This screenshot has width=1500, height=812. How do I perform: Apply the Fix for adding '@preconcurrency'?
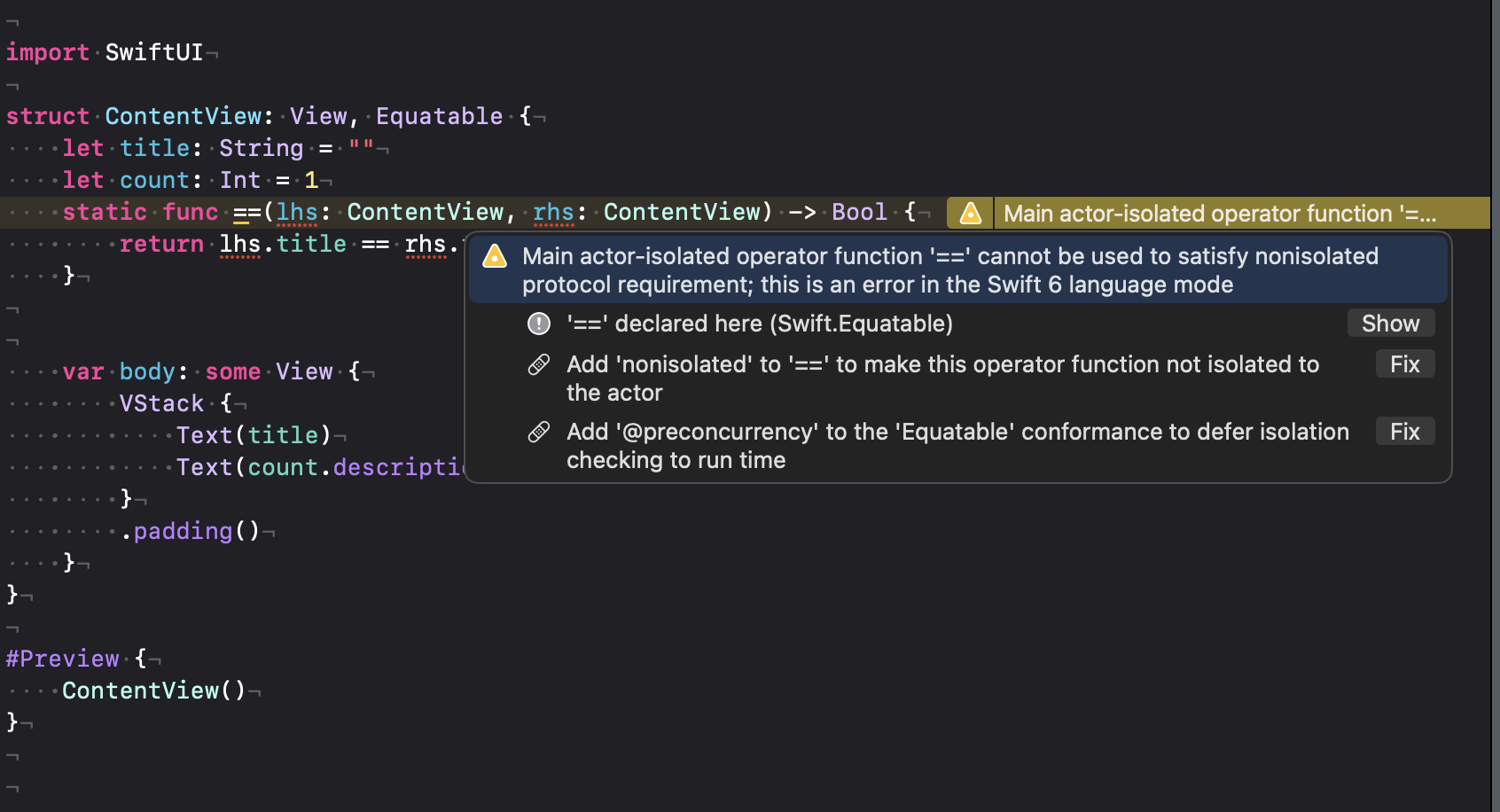pyautogui.click(x=1404, y=432)
